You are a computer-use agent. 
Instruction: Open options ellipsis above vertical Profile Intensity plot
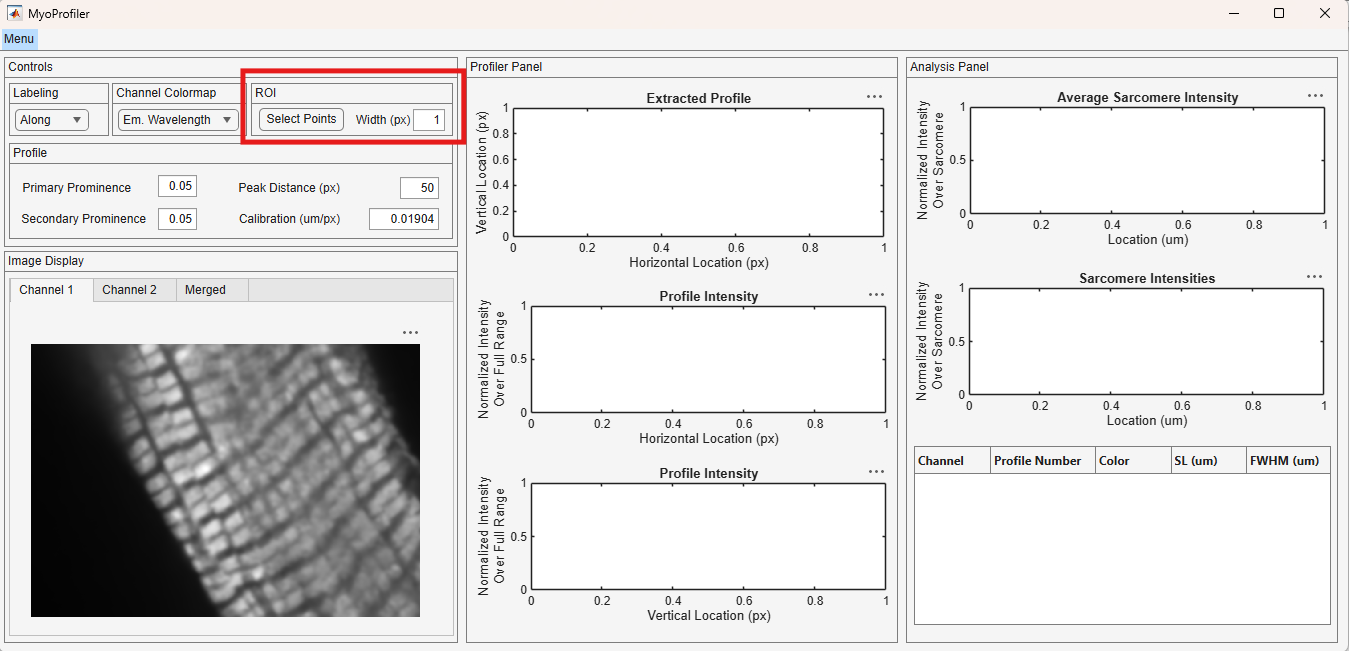point(876,472)
